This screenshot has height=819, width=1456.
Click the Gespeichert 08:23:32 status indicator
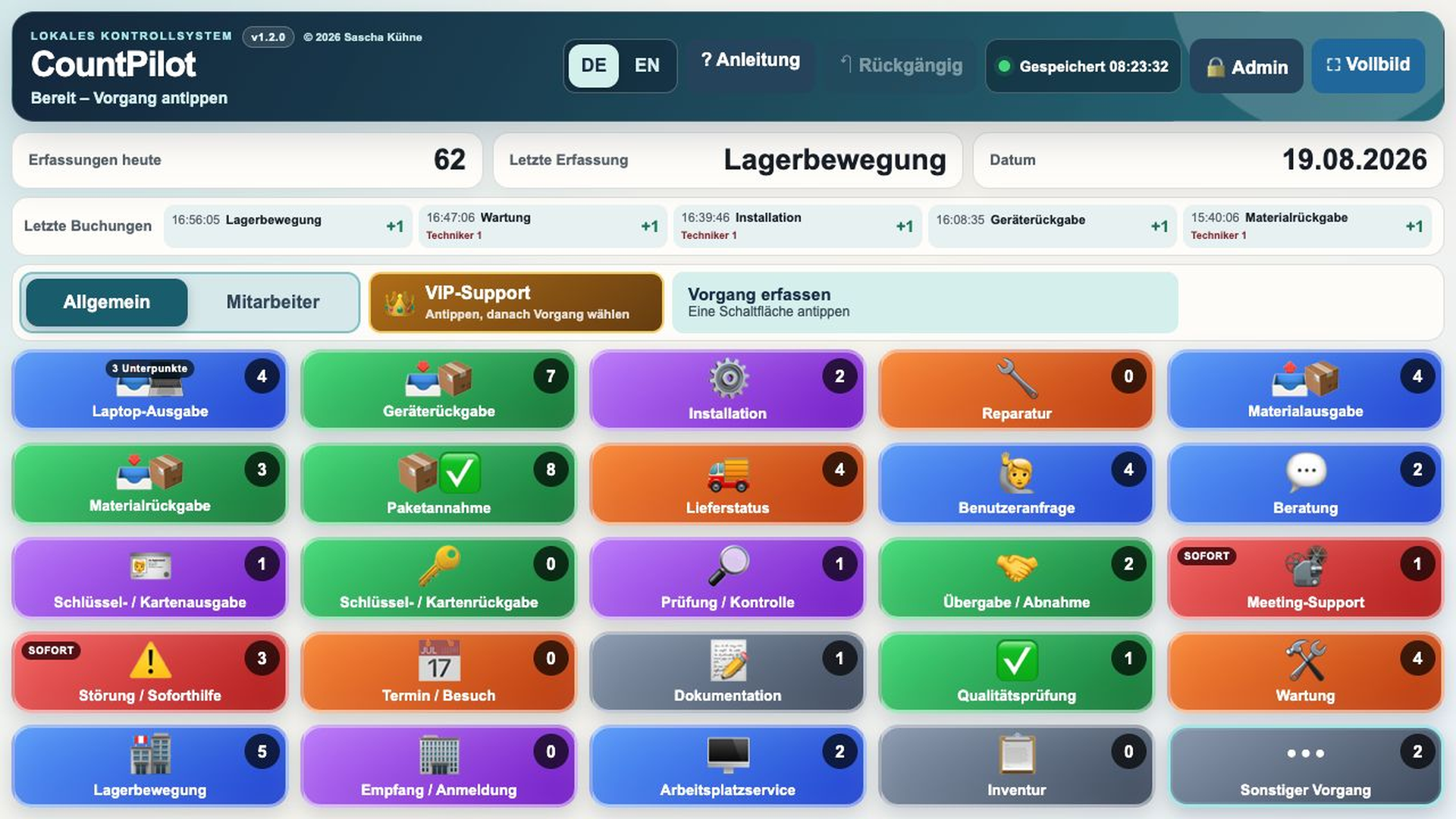click(1083, 67)
